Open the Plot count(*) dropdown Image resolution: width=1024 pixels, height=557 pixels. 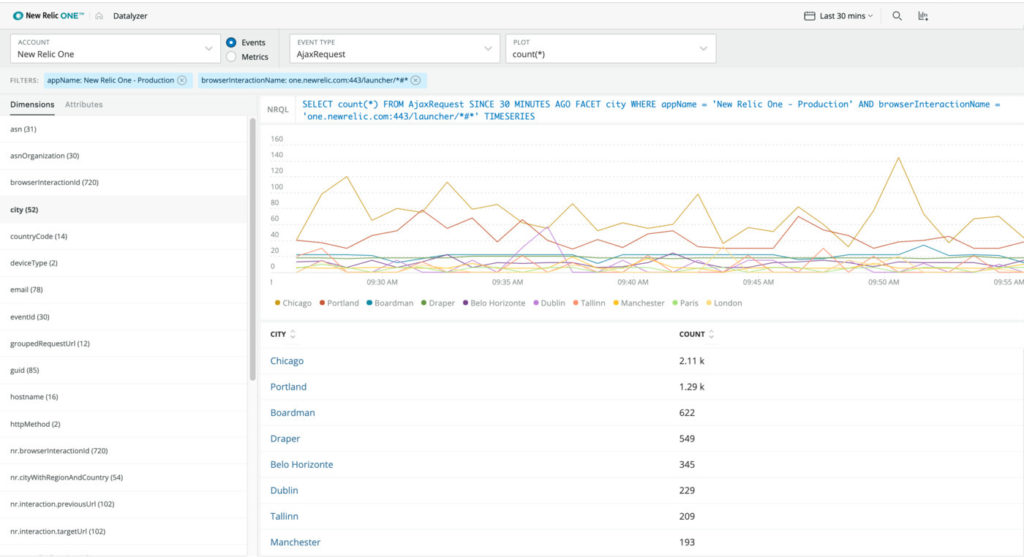[x=611, y=48]
